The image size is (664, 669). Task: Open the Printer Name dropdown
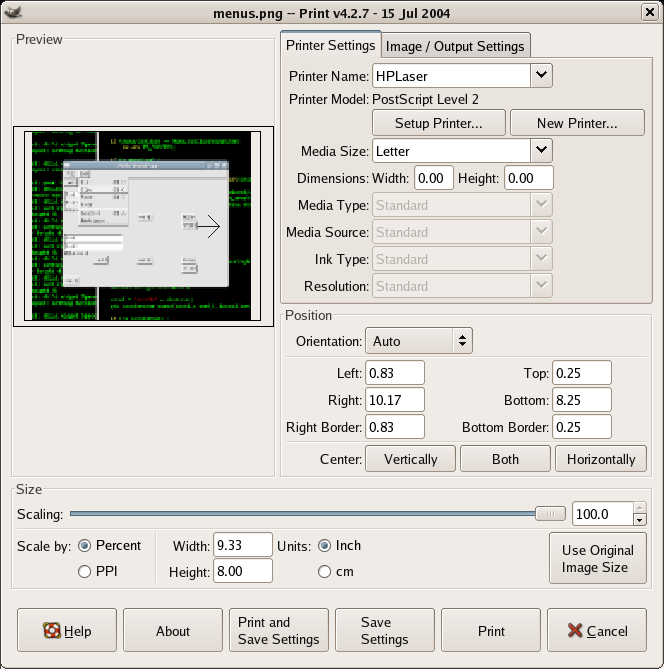tap(541, 75)
